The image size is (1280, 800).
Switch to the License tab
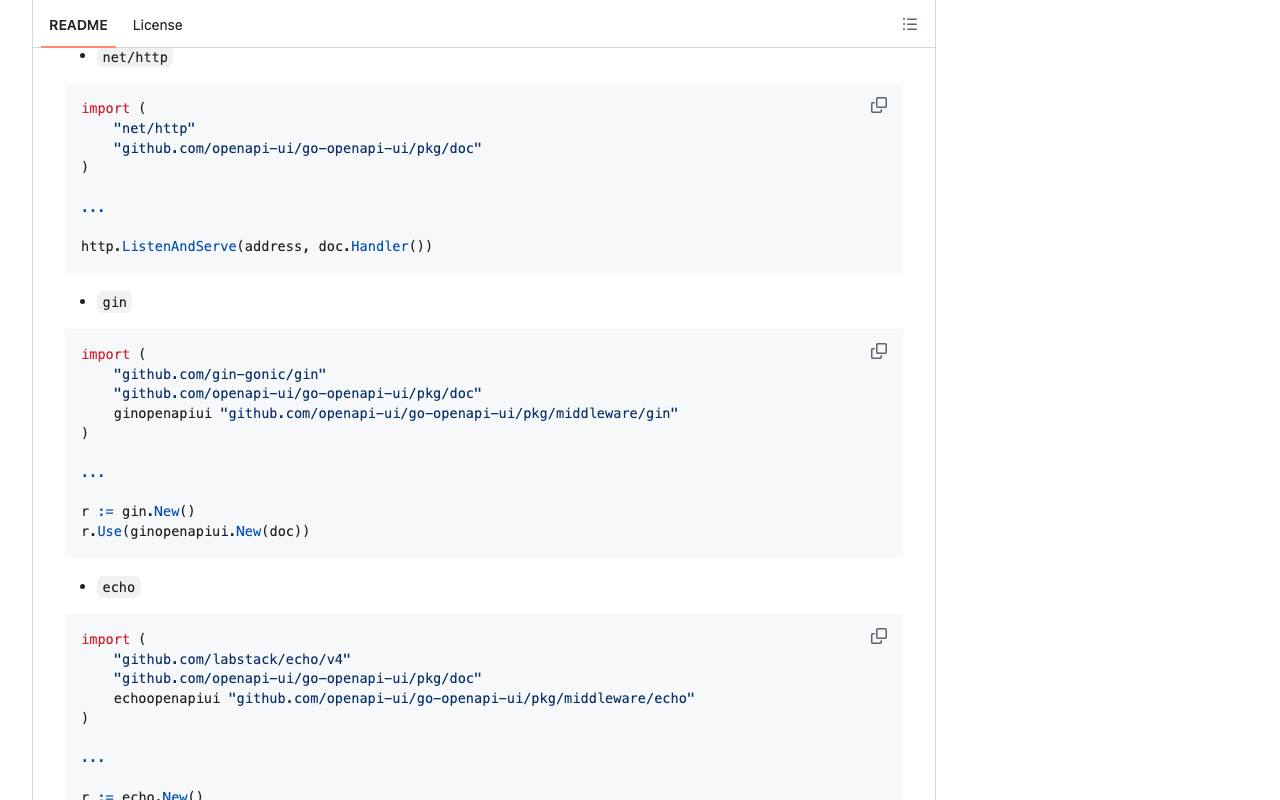157,25
